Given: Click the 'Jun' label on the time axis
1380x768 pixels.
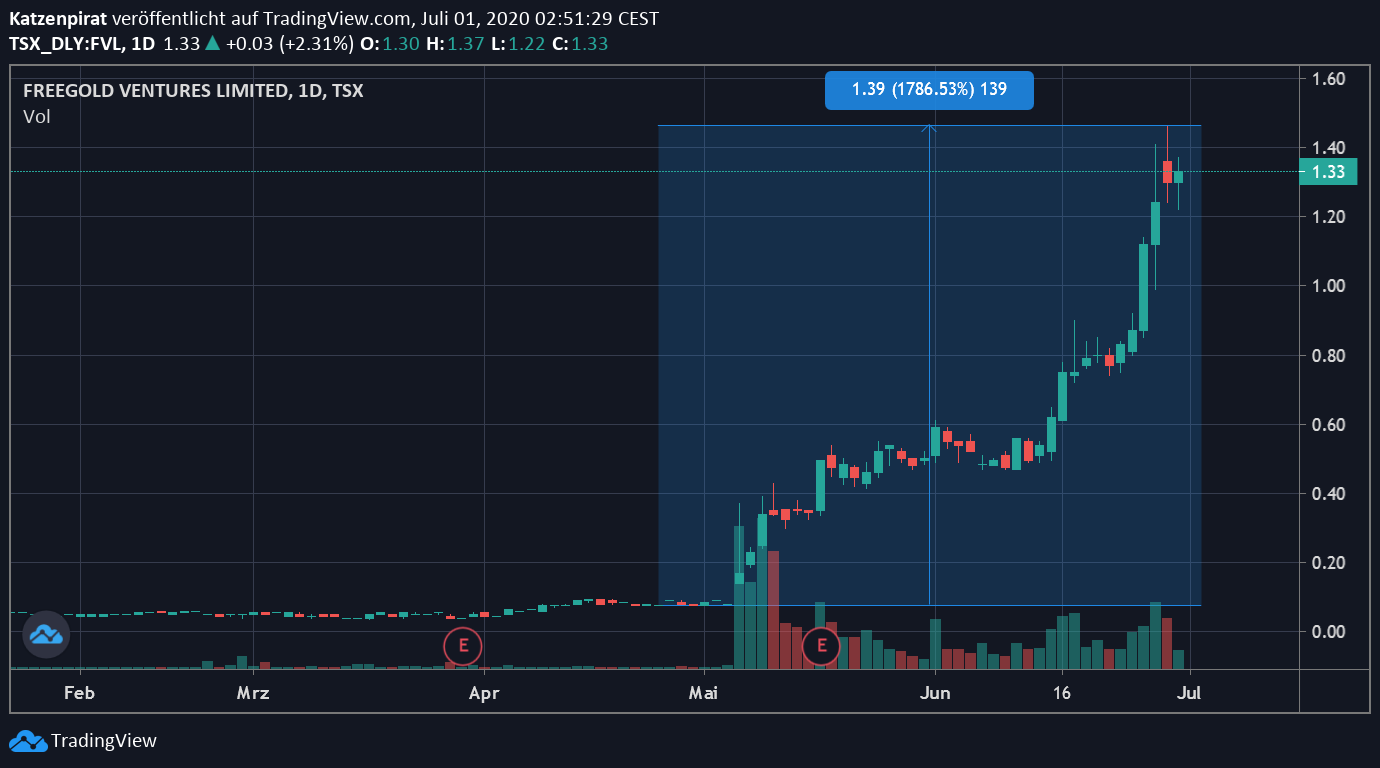Looking at the screenshot, I should click(x=934, y=692).
